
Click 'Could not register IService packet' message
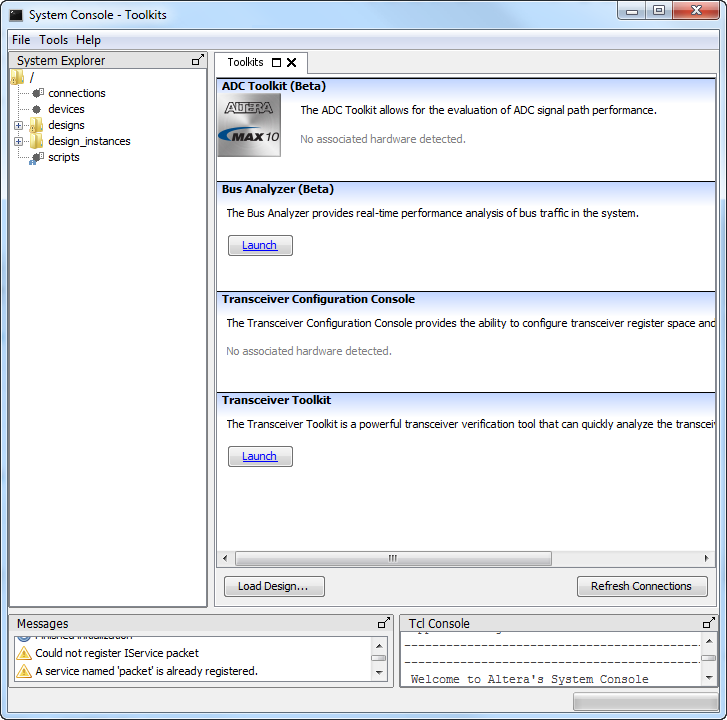click(117, 653)
